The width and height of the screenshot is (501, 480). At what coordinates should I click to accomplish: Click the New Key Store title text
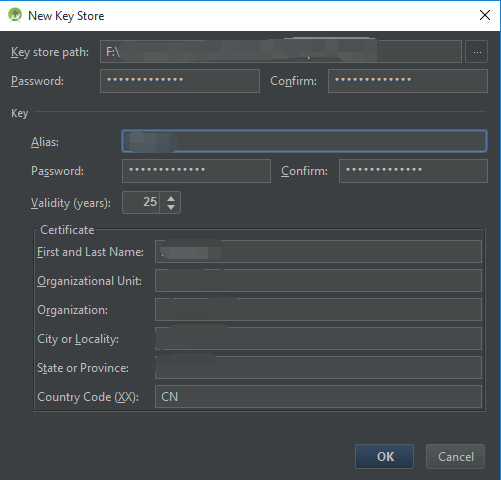coord(66,16)
